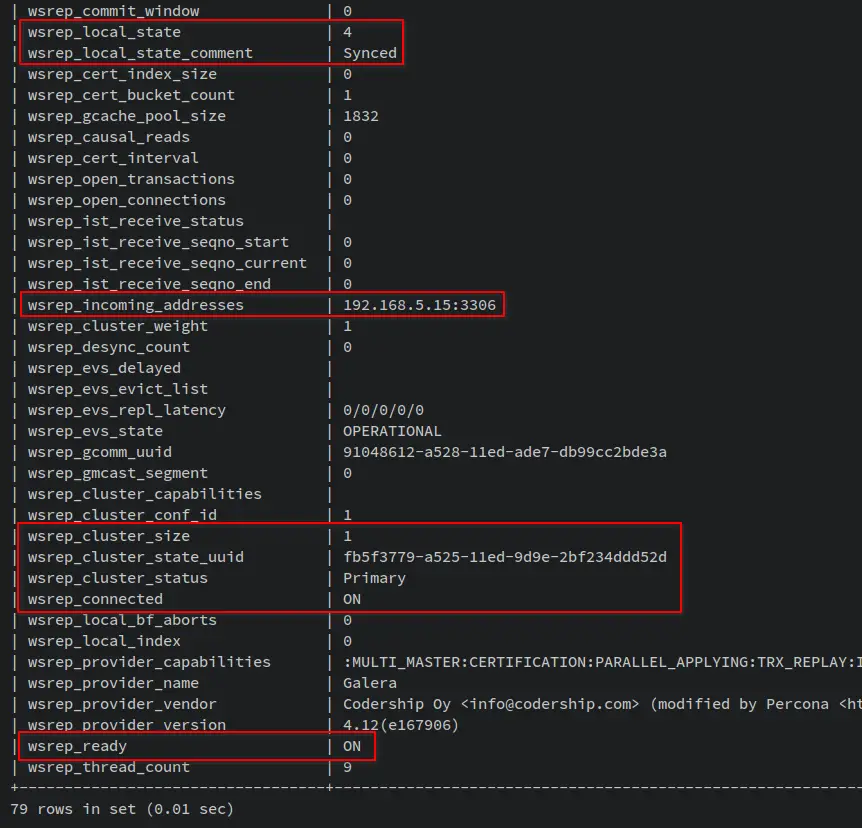Click the wsrep_causal_reads label
Viewport: 862px width, 828px height.
tap(108, 137)
